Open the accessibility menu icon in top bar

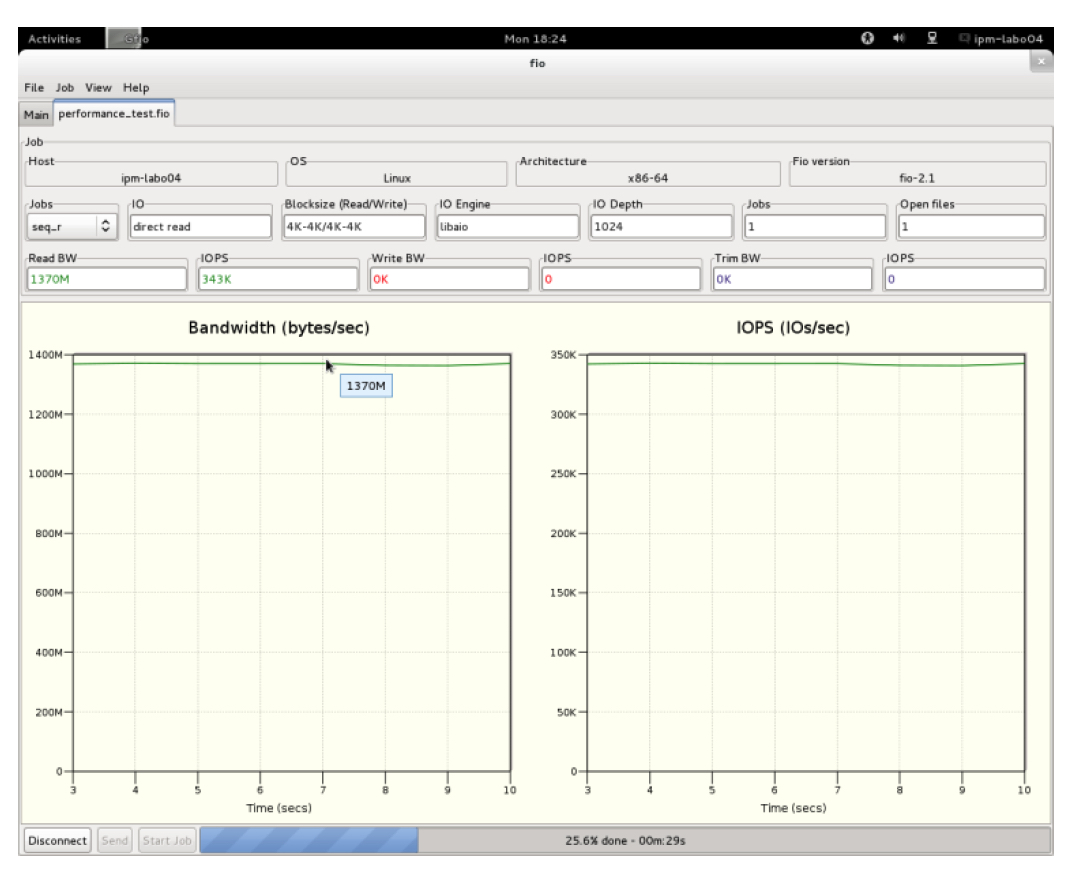click(867, 39)
